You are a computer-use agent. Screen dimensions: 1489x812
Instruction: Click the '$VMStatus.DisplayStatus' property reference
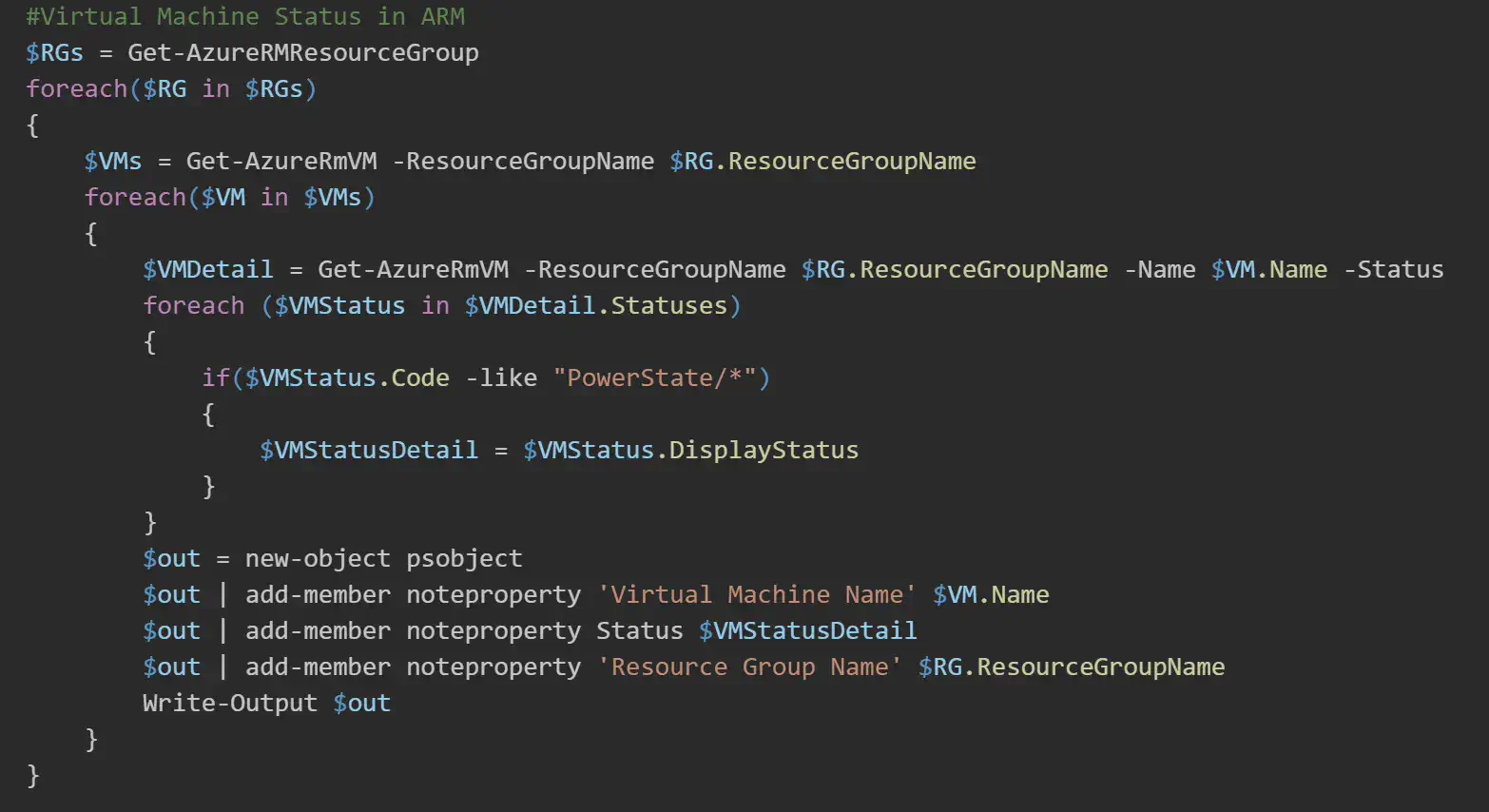(x=690, y=450)
